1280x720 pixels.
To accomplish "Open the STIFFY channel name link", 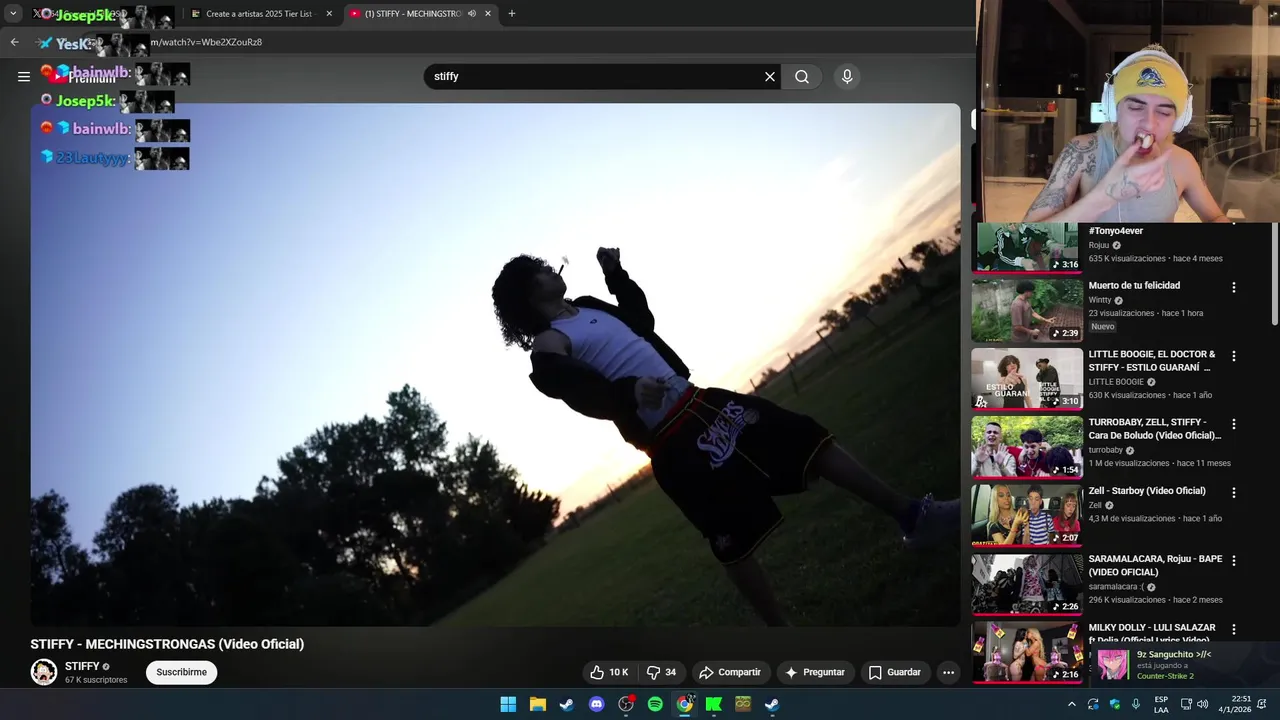I will [x=82, y=666].
